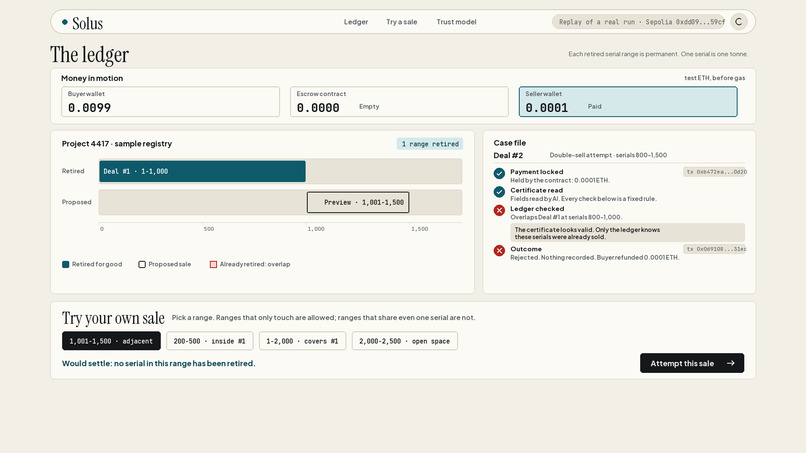The image size is (806, 453).
Task: Select the 1,001-1,500 adjacent range
Action: coord(111,341)
